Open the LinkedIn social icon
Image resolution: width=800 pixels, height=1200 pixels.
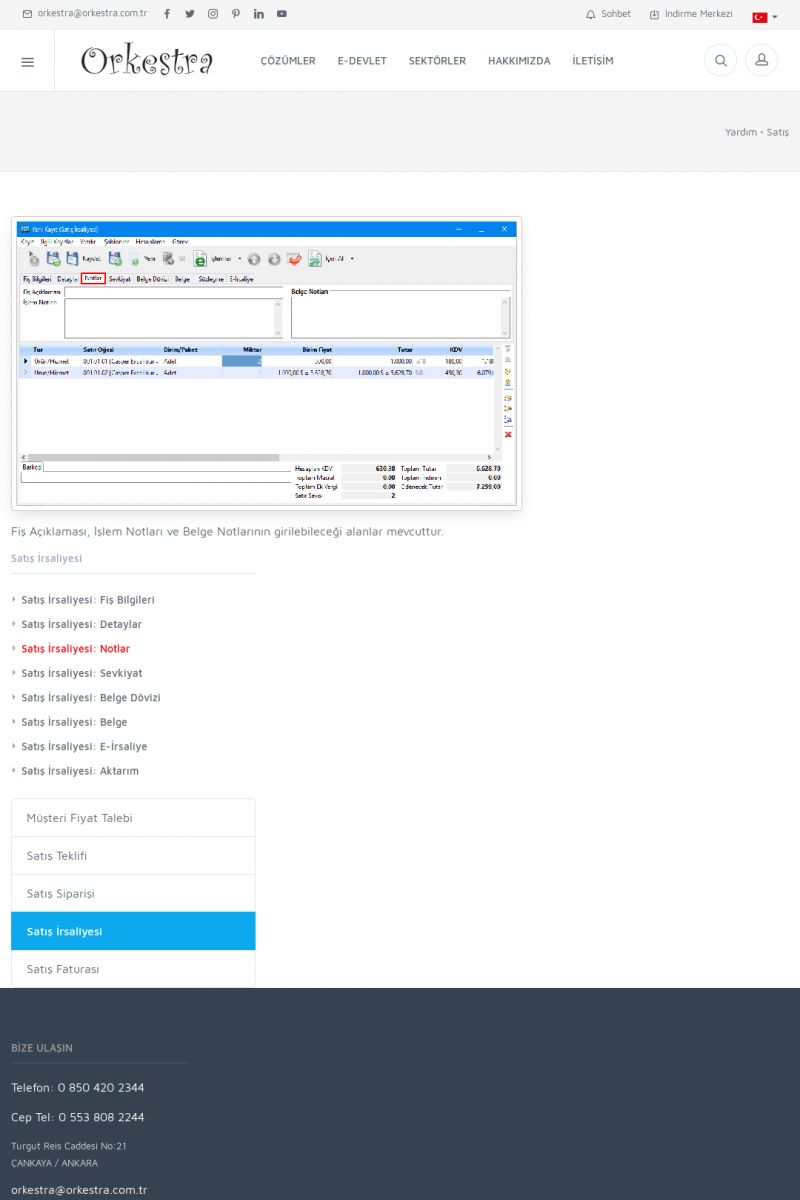tap(259, 14)
